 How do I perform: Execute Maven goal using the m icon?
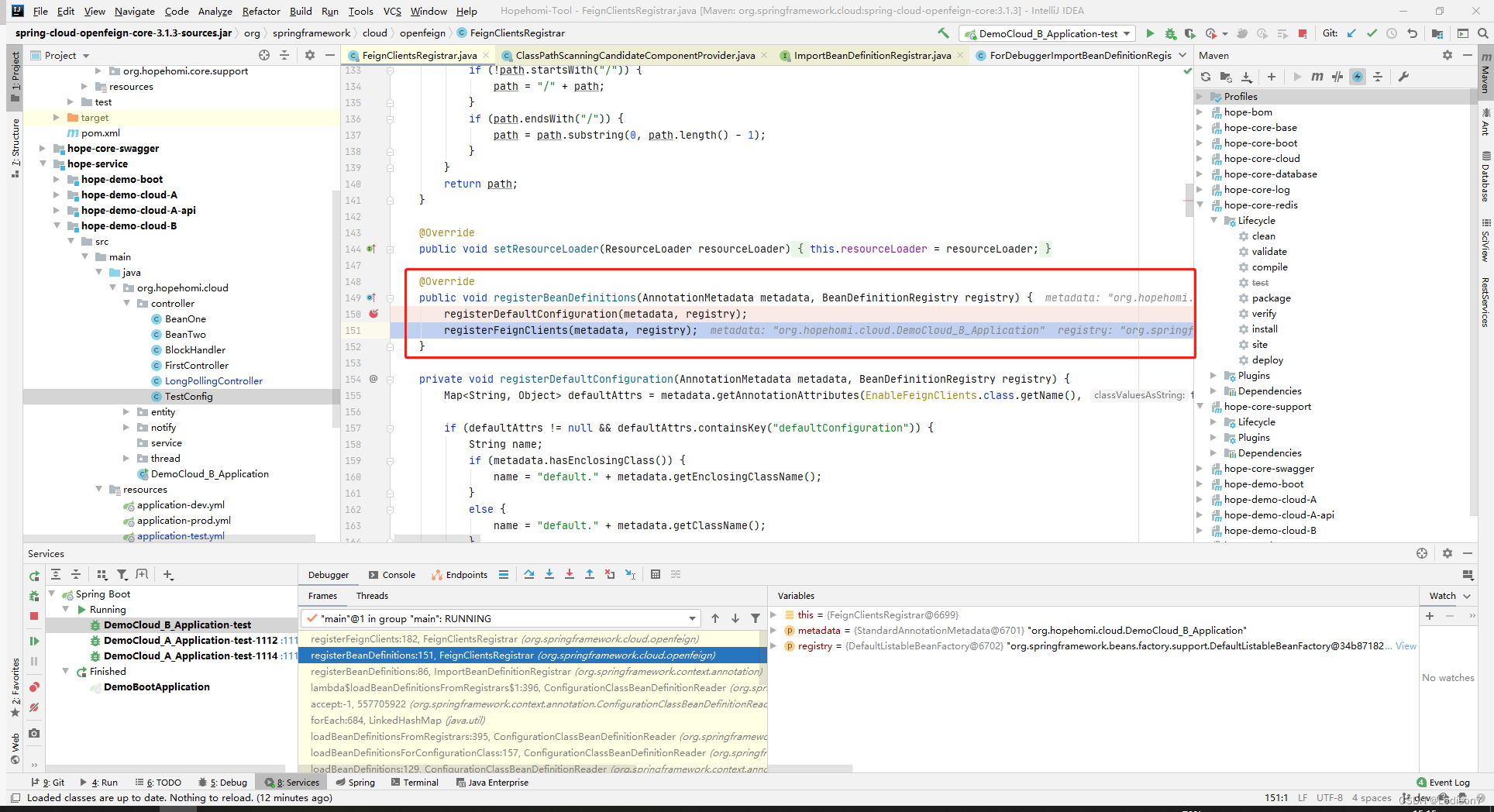pos(1317,77)
